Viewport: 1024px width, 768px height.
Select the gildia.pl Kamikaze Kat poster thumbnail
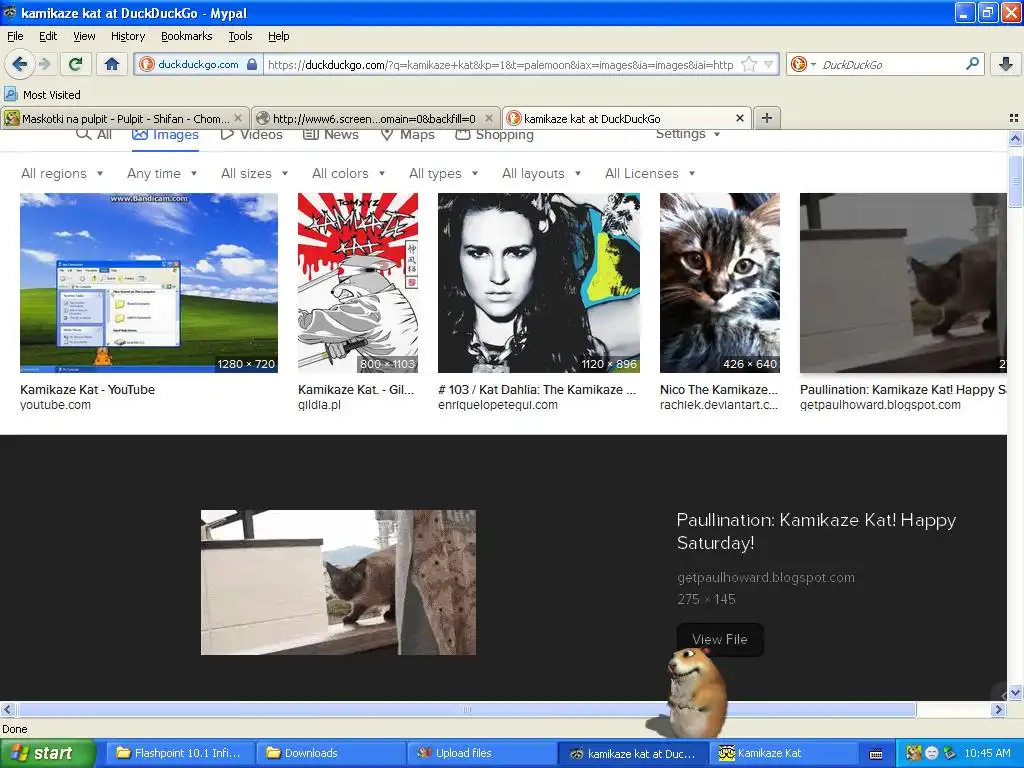point(358,283)
